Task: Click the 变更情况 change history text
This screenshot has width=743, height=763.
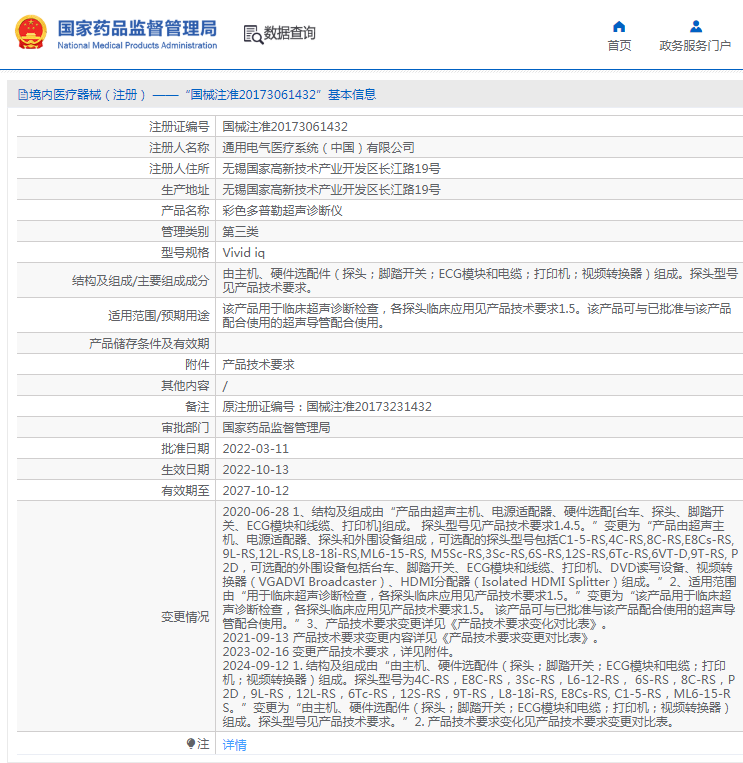Action: click(x=480, y=617)
